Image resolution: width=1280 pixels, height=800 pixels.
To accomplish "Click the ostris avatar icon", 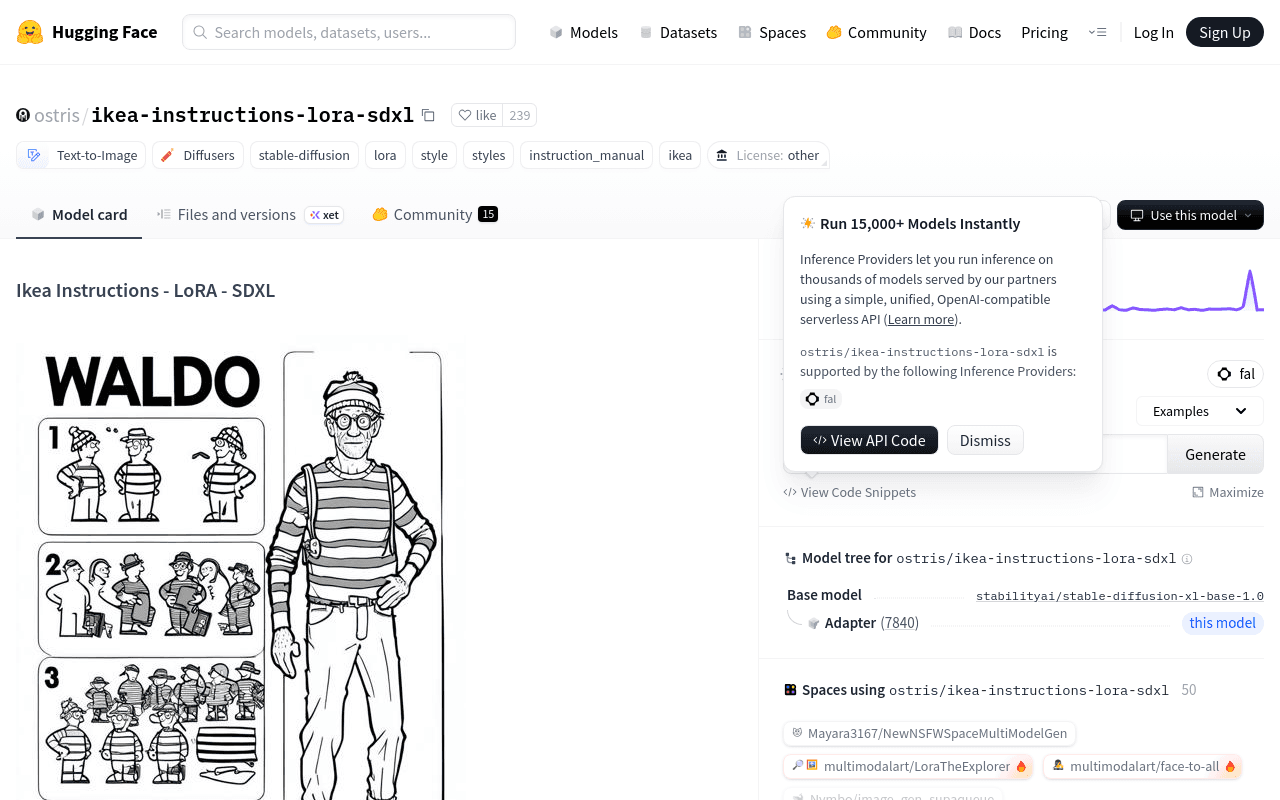I will (x=23, y=115).
